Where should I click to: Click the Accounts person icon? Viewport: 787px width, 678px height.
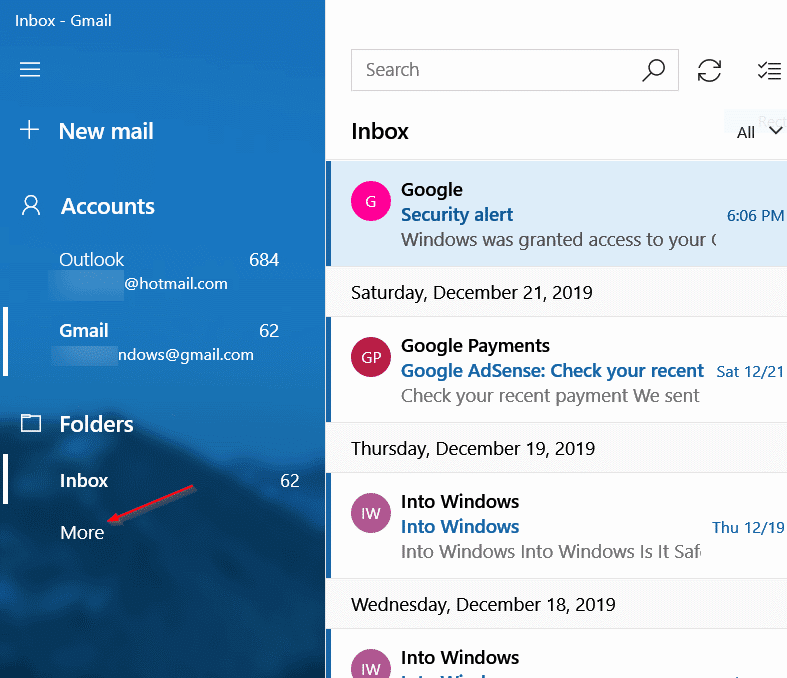pos(31,206)
